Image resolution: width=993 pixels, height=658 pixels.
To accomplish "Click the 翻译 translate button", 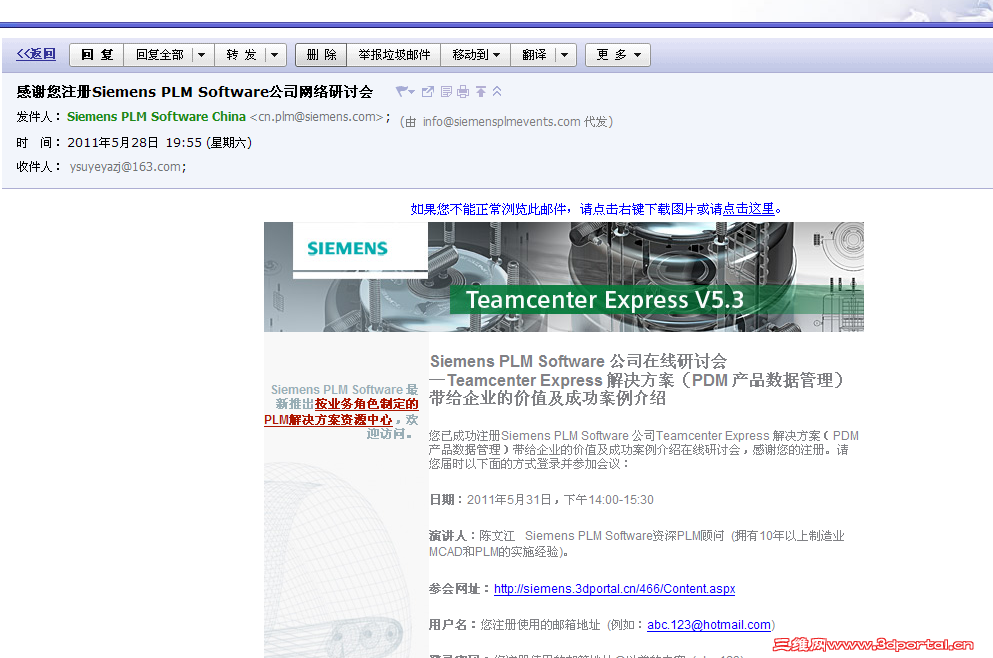I will 534,55.
